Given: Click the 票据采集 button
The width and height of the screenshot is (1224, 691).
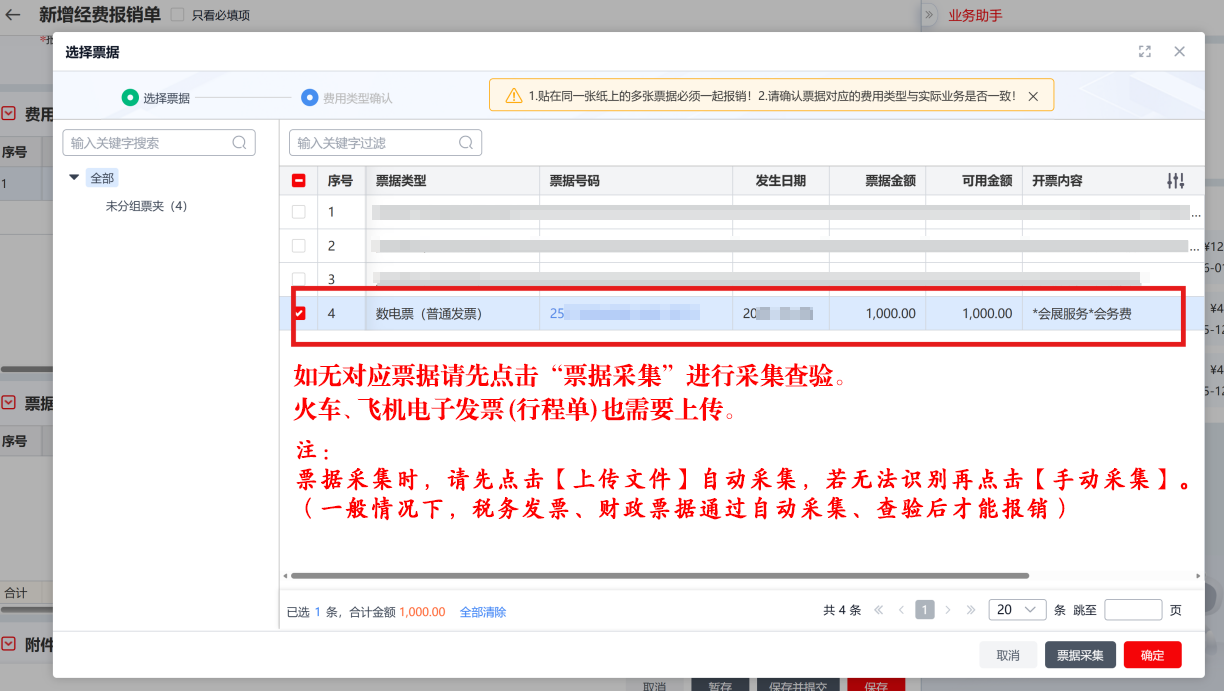Looking at the screenshot, I should coord(1080,655).
